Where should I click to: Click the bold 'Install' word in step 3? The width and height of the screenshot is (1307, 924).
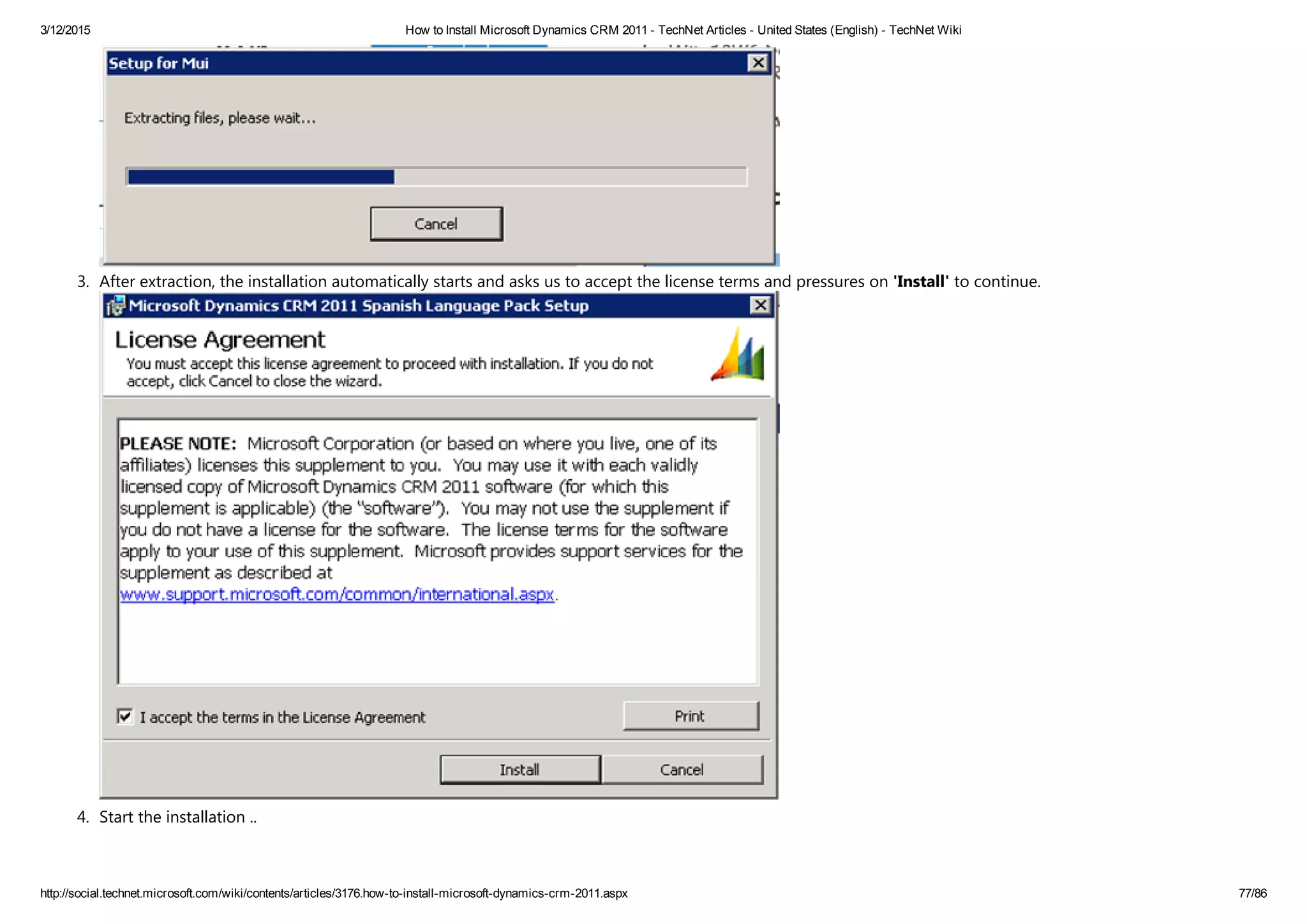(x=921, y=282)
